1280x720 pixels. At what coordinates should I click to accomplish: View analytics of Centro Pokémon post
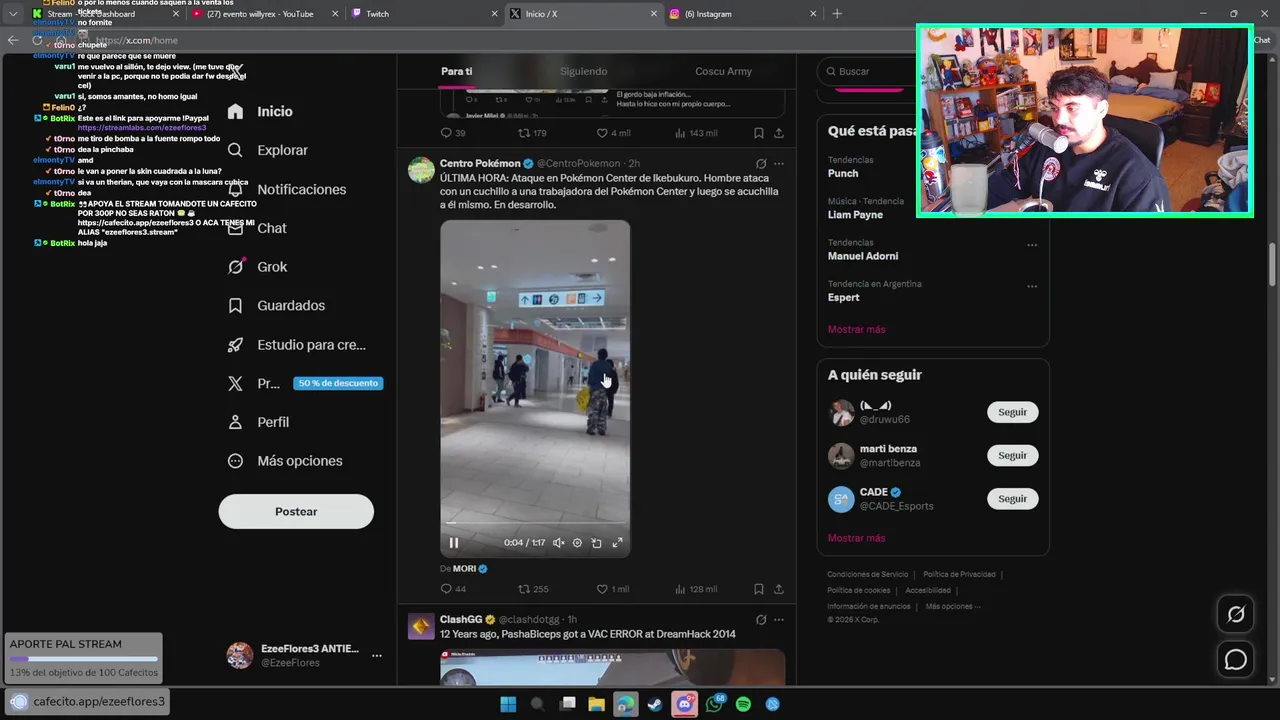click(696, 589)
